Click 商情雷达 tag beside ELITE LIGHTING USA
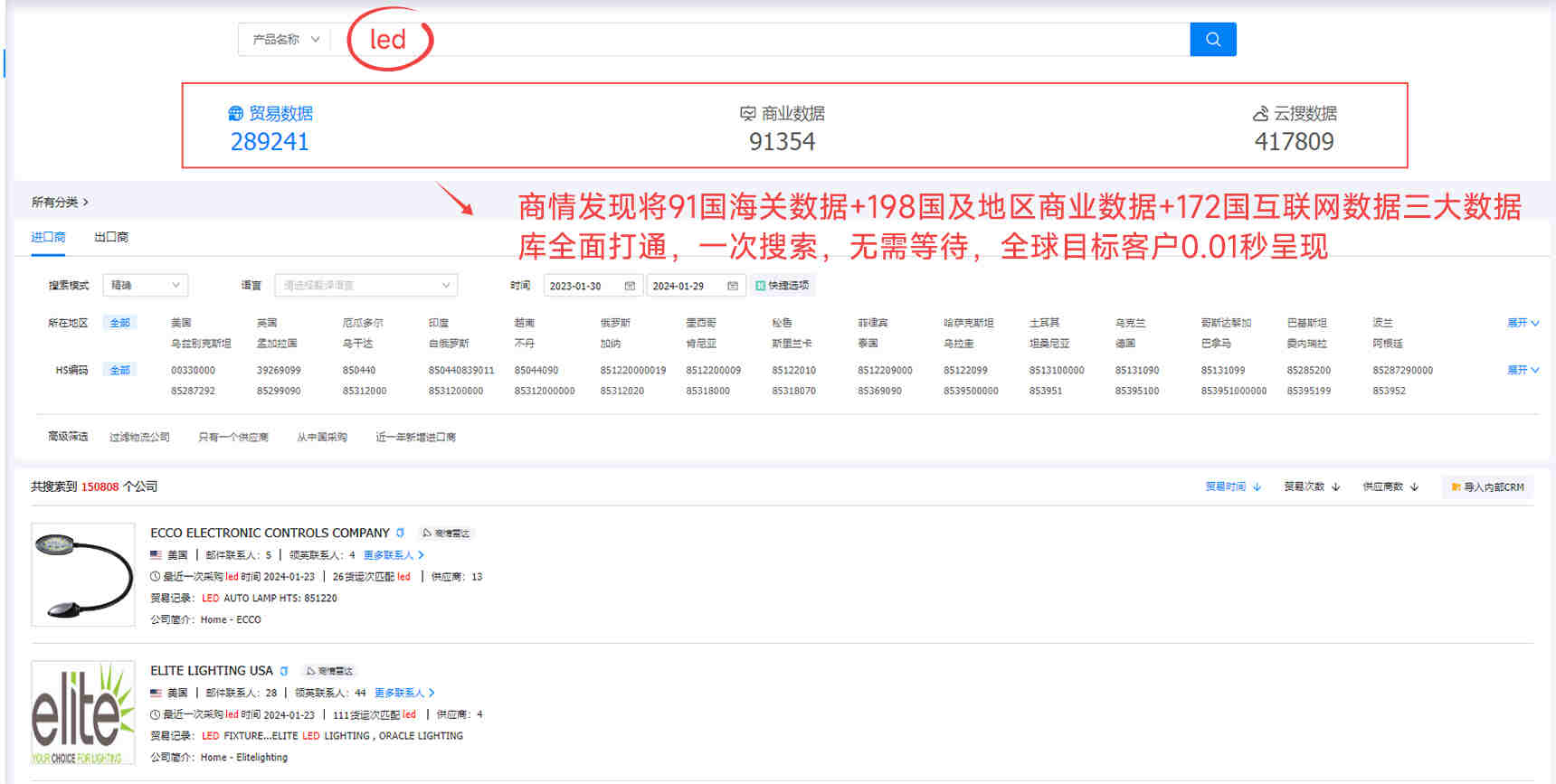 (330, 671)
